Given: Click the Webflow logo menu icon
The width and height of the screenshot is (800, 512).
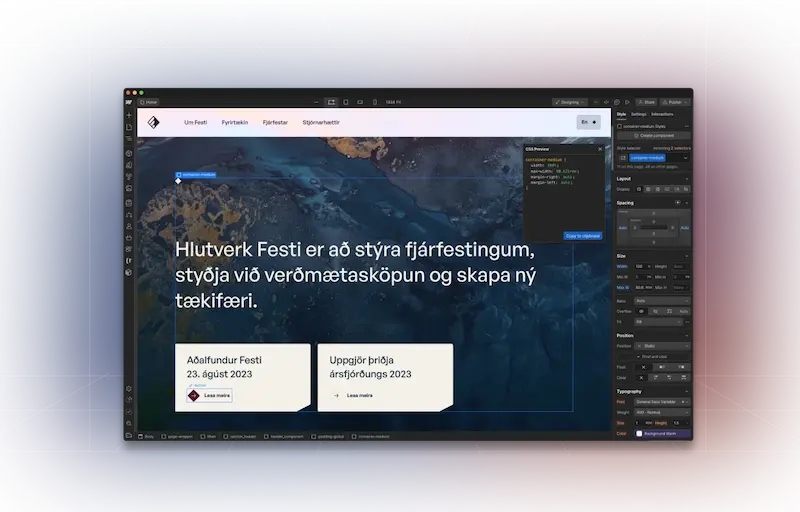Looking at the screenshot, I should pyautogui.click(x=129, y=102).
